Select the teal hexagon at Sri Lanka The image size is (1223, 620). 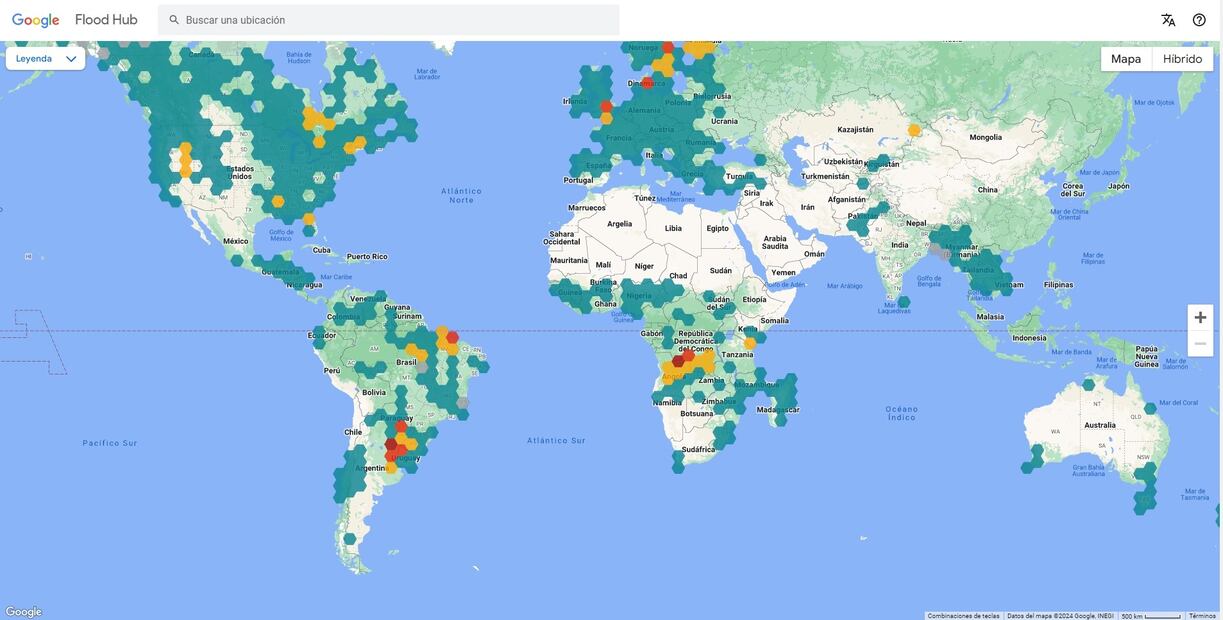click(x=904, y=301)
